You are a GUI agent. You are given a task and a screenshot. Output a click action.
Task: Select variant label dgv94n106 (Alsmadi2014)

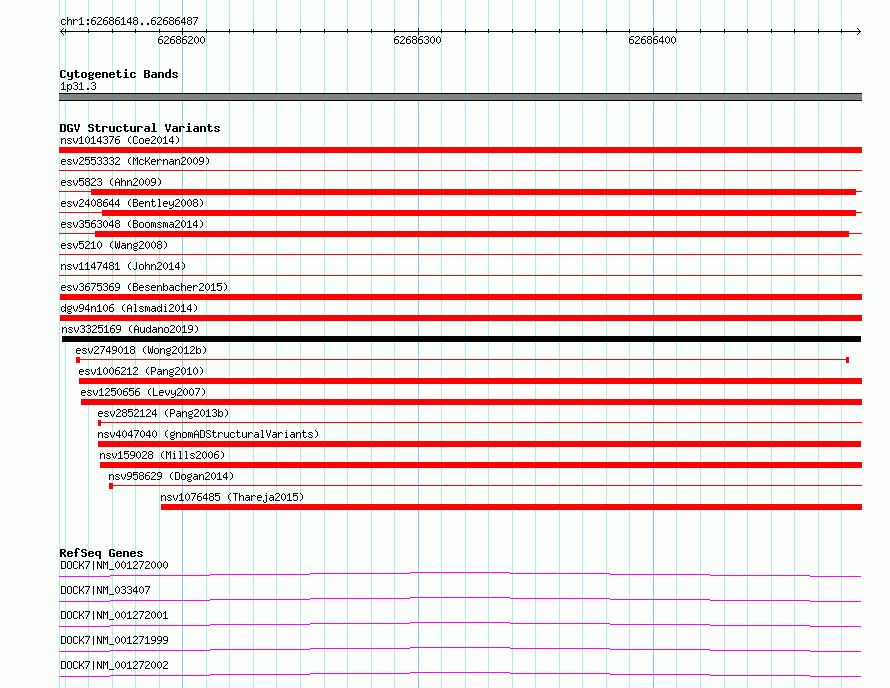(x=129, y=308)
